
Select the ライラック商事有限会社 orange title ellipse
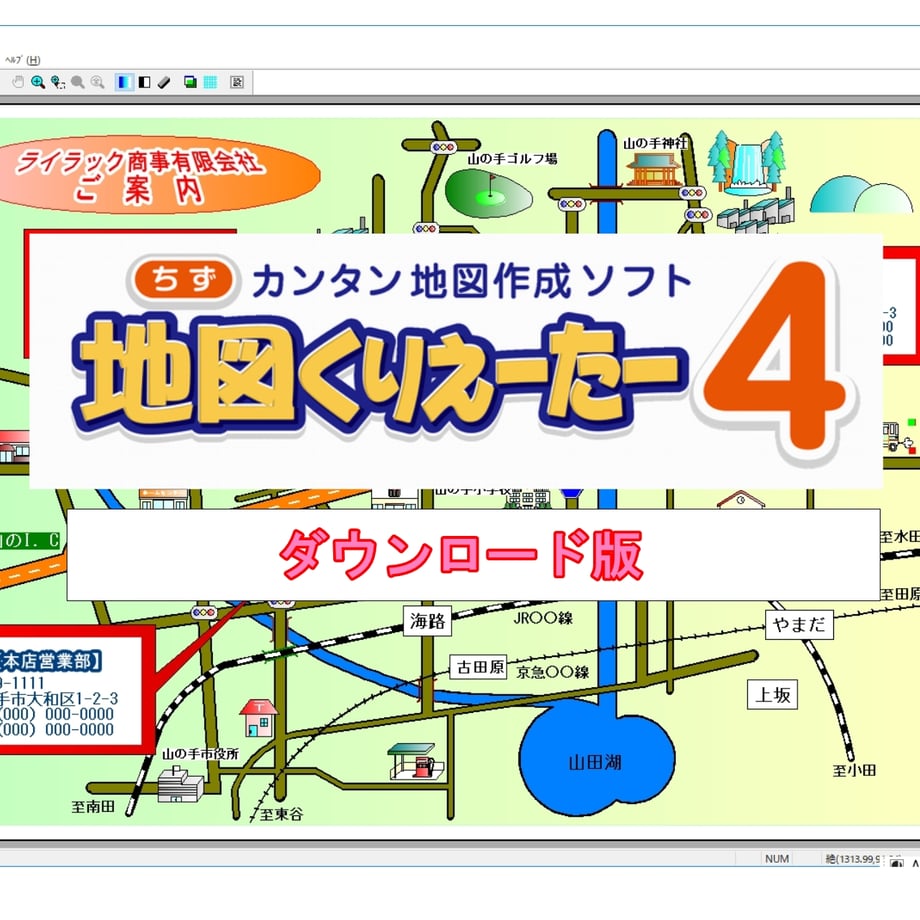[x=157, y=174]
